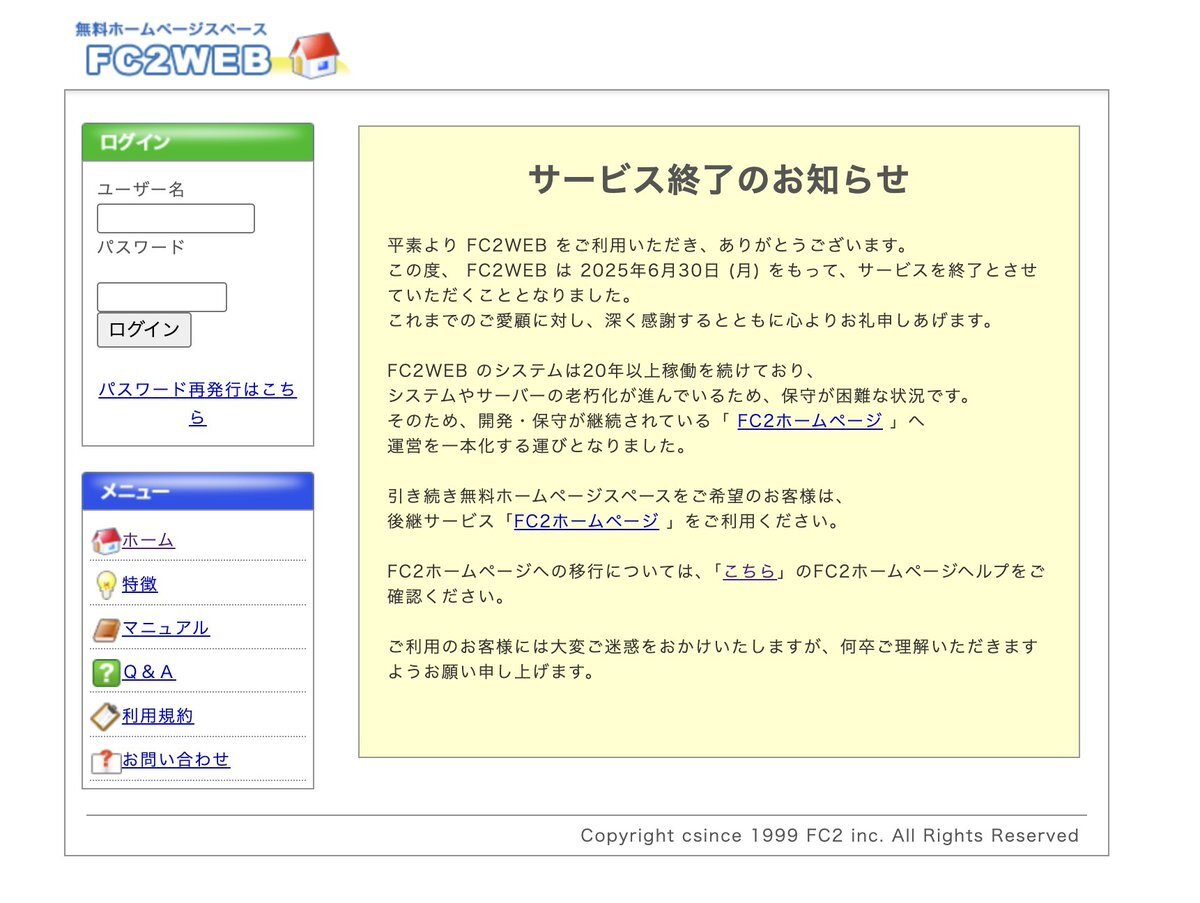Focus the パスワード password field
This screenshot has height=903, width=1200.
pyautogui.click(x=161, y=297)
